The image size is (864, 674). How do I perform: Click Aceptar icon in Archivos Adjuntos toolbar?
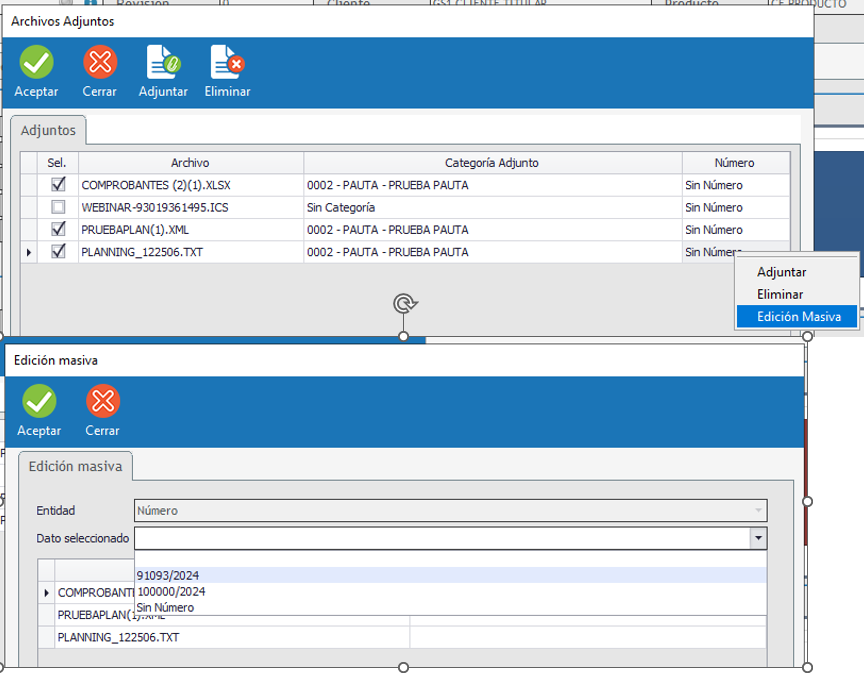[36, 62]
